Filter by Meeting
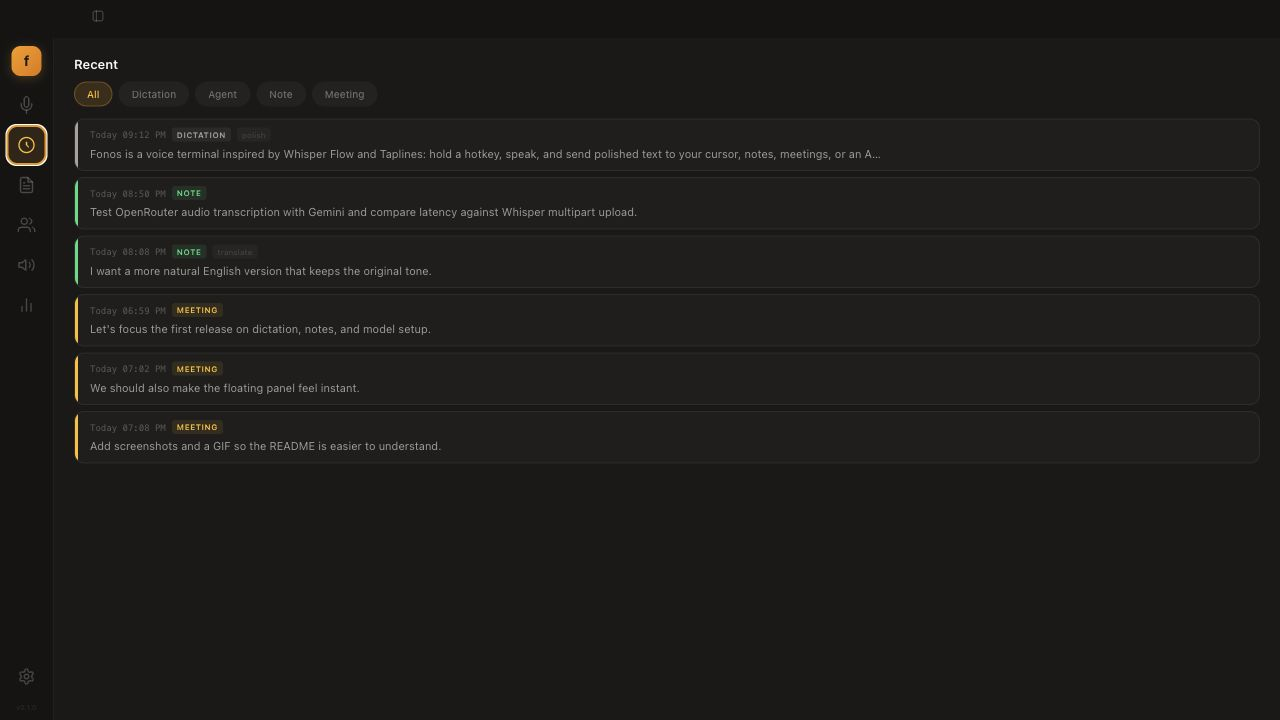This screenshot has height=720, width=1280. (x=344, y=94)
